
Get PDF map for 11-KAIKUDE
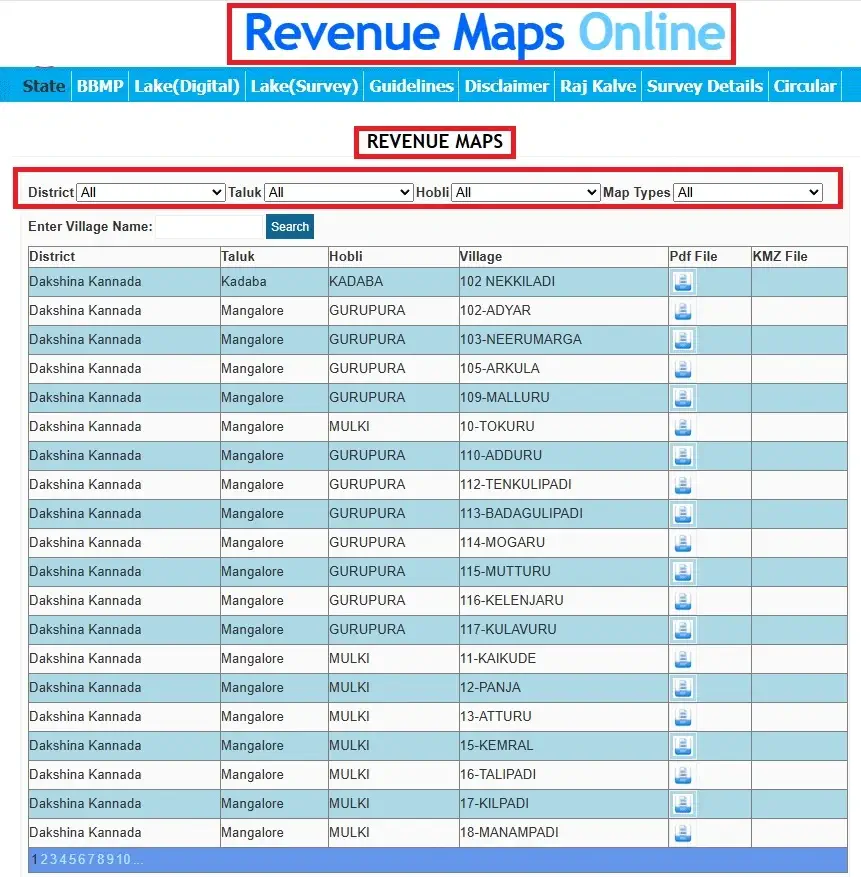tap(683, 659)
